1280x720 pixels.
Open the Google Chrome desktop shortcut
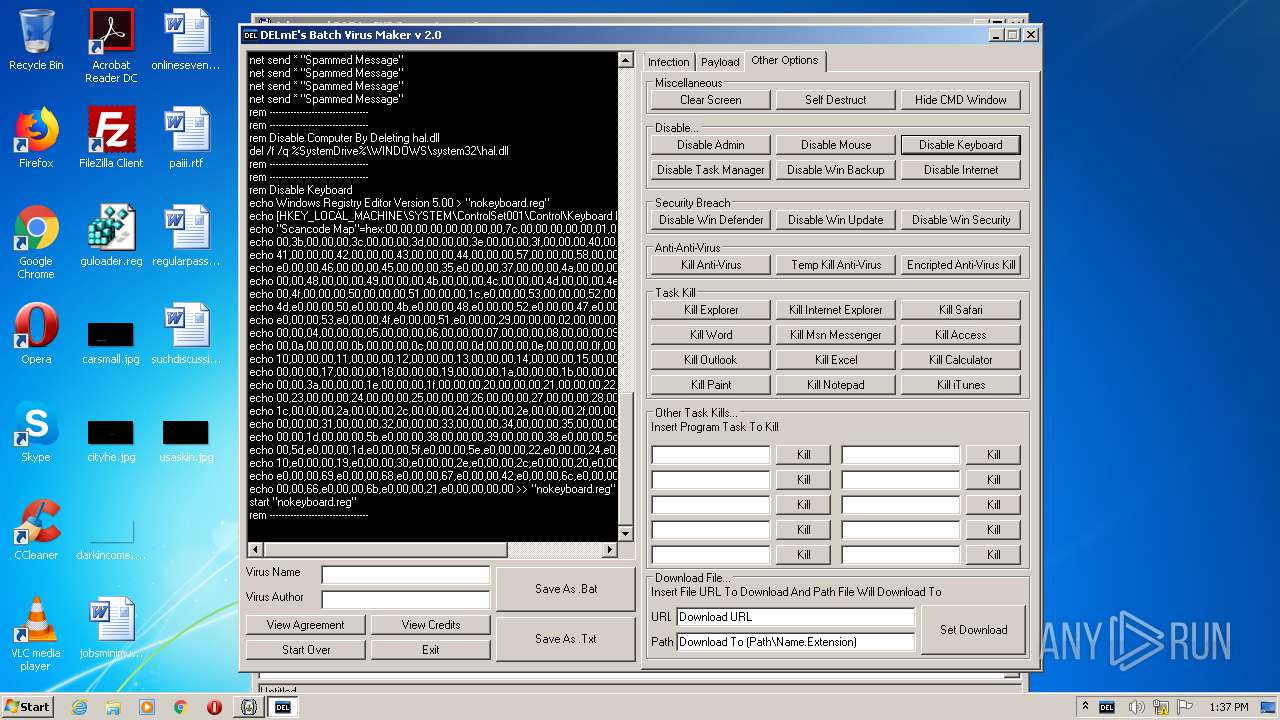coord(36,242)
